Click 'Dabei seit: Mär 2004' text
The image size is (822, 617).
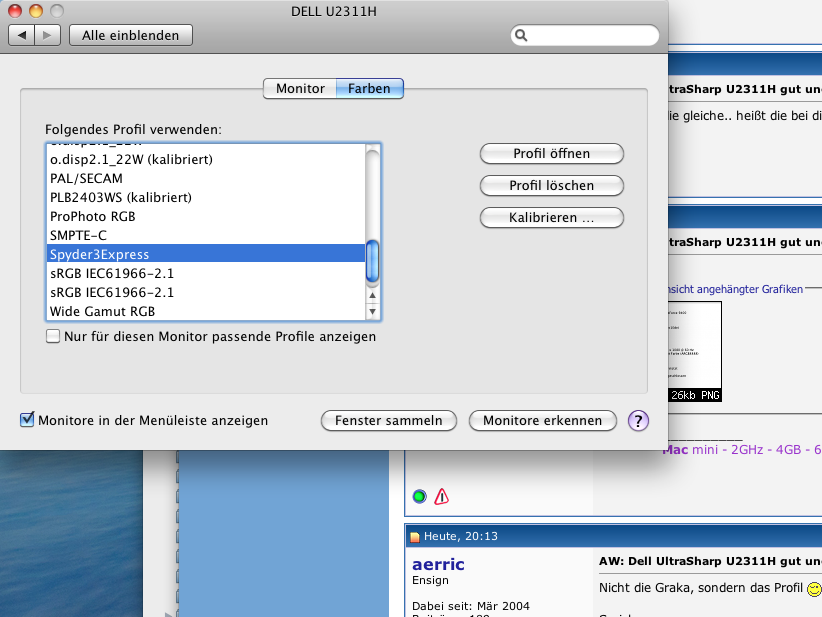tap(471, 606)
